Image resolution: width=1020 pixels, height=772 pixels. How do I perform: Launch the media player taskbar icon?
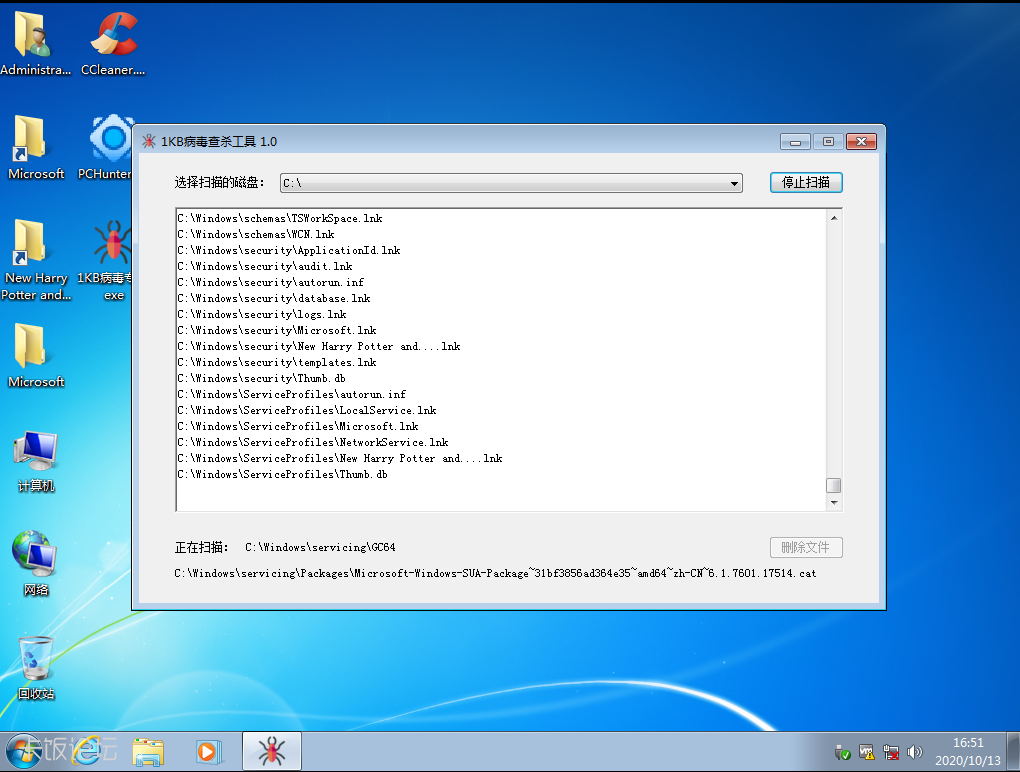[x=208, y=752]
